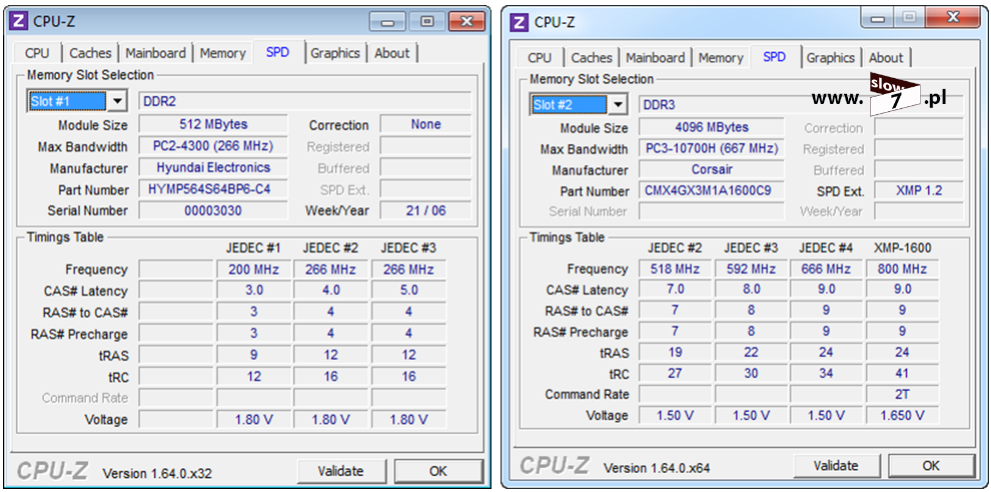991x492 pixels.
Task: Open Memory tab in left window
Action: [222, 53]
